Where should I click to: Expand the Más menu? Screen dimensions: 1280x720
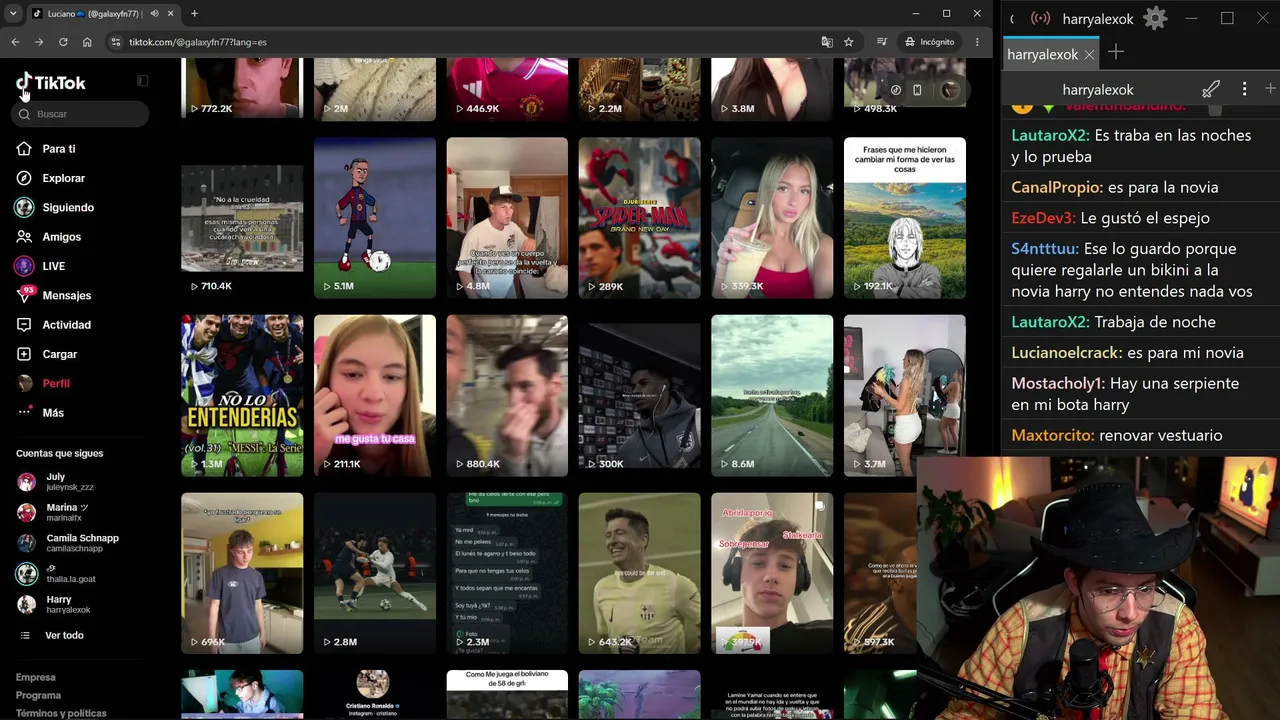pyautogui.click(x=53, y=413)
